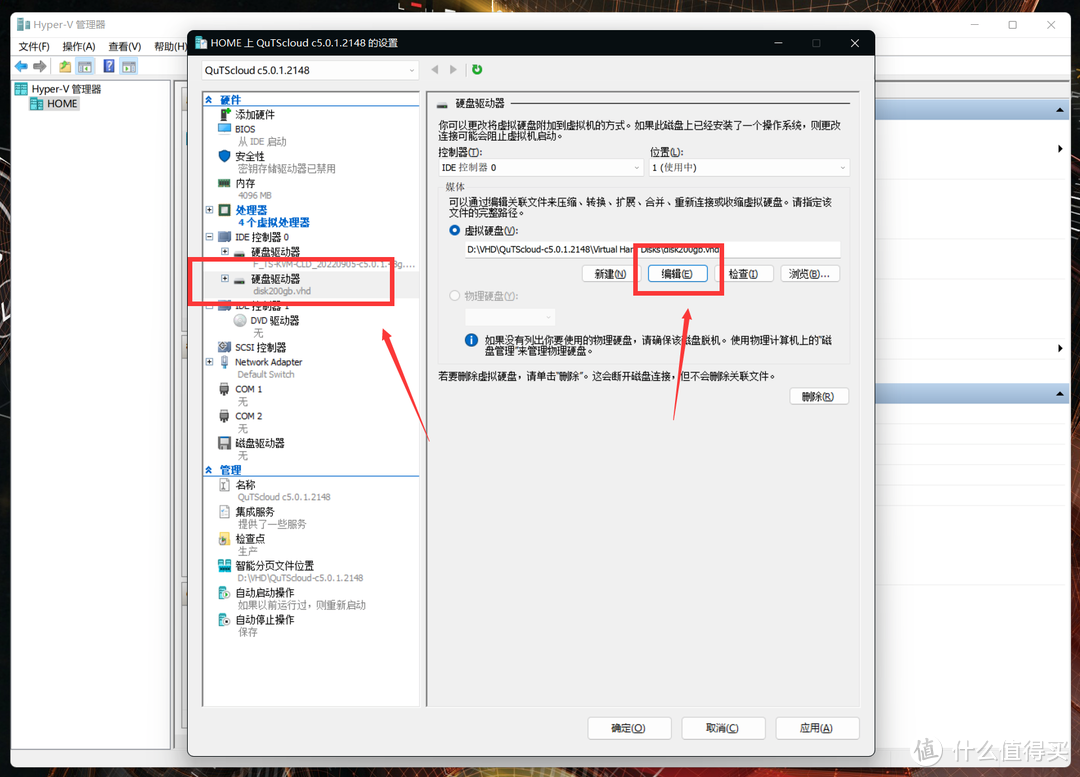
Task: Open the Location dropdown (1 in use)
Action: pos(749,167)
